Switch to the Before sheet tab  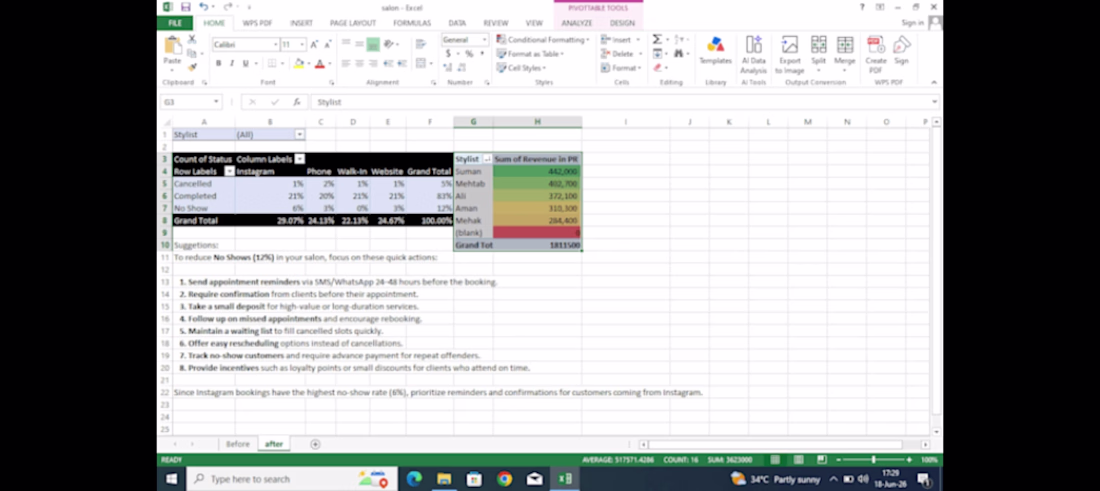click(x=237, y=444)
